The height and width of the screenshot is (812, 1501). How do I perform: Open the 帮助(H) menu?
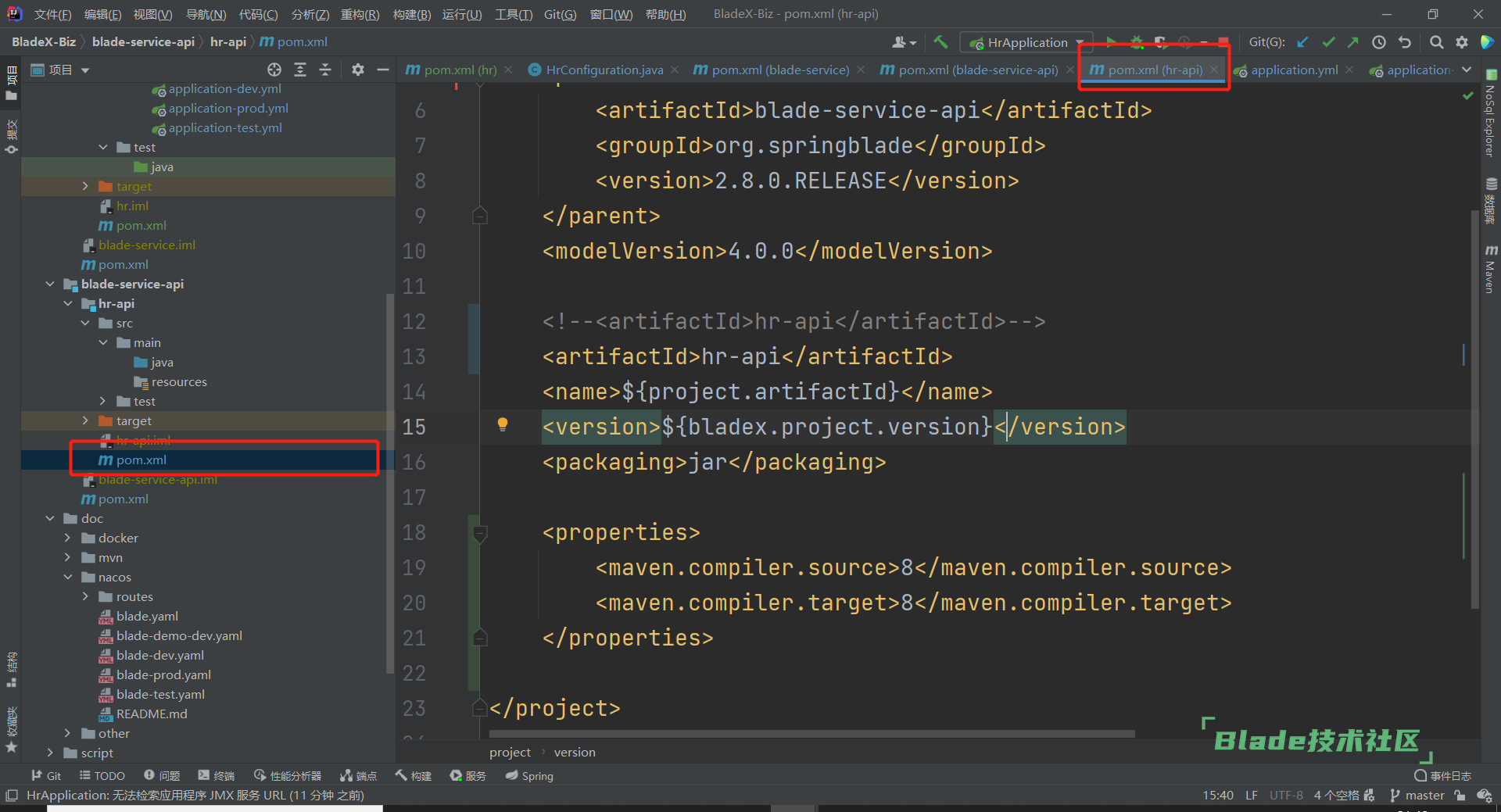click(665, 15)
